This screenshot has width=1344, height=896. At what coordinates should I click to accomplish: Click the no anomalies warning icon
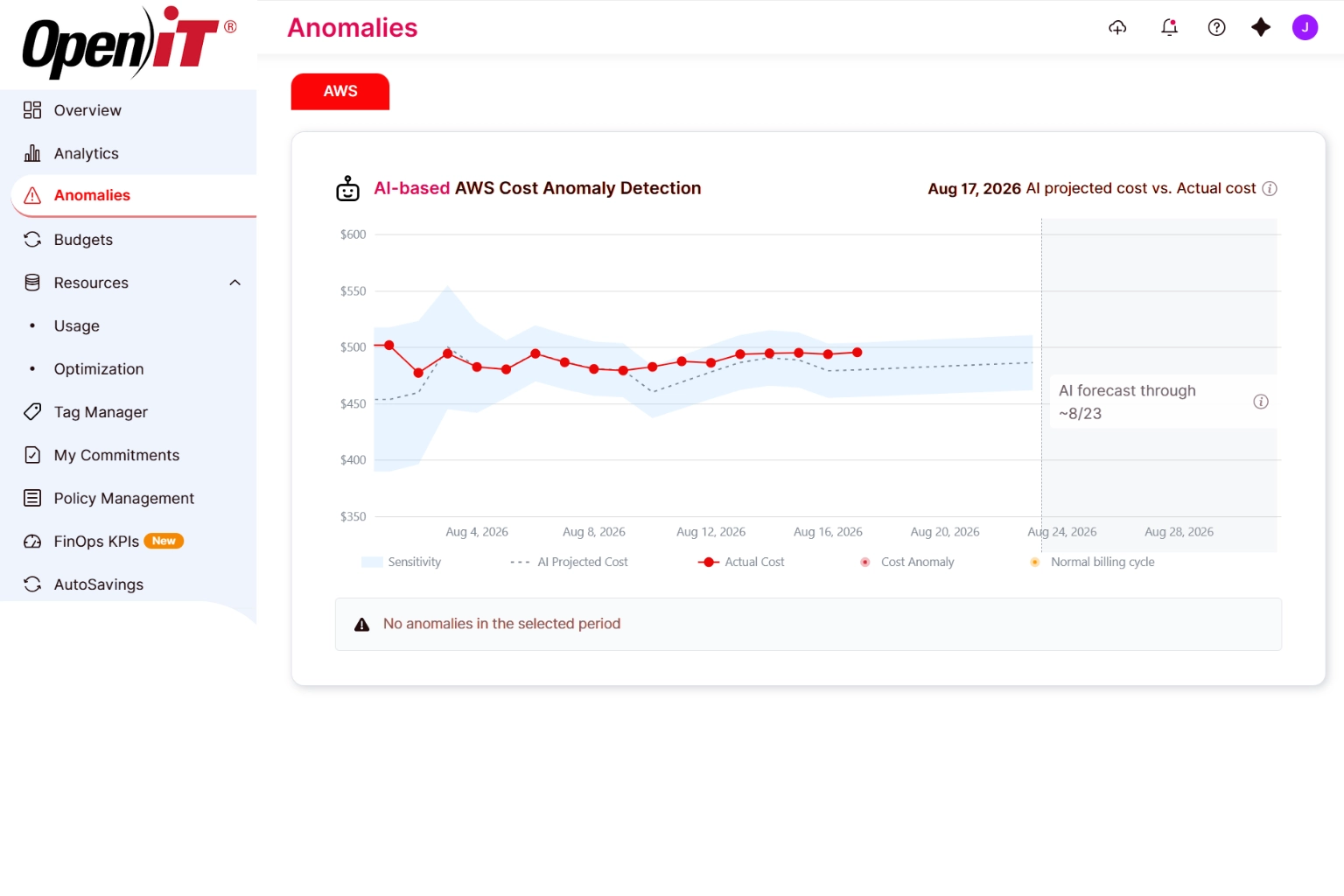click(x=361, y=625)
